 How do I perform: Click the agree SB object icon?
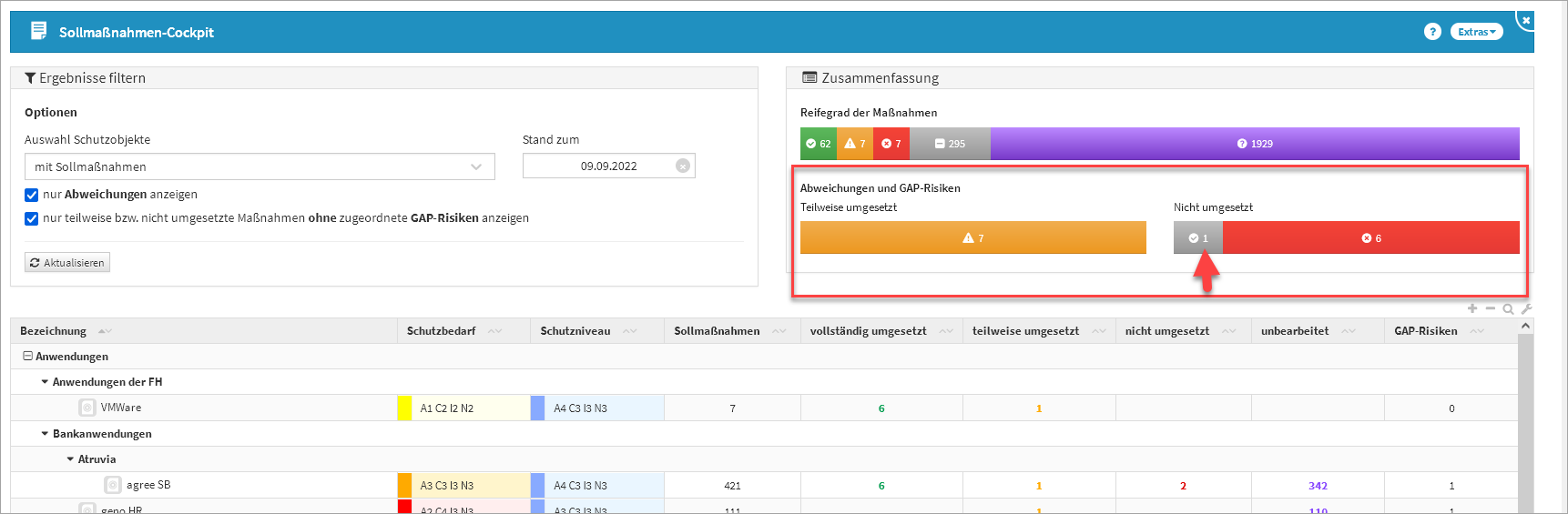click(113, 485)
